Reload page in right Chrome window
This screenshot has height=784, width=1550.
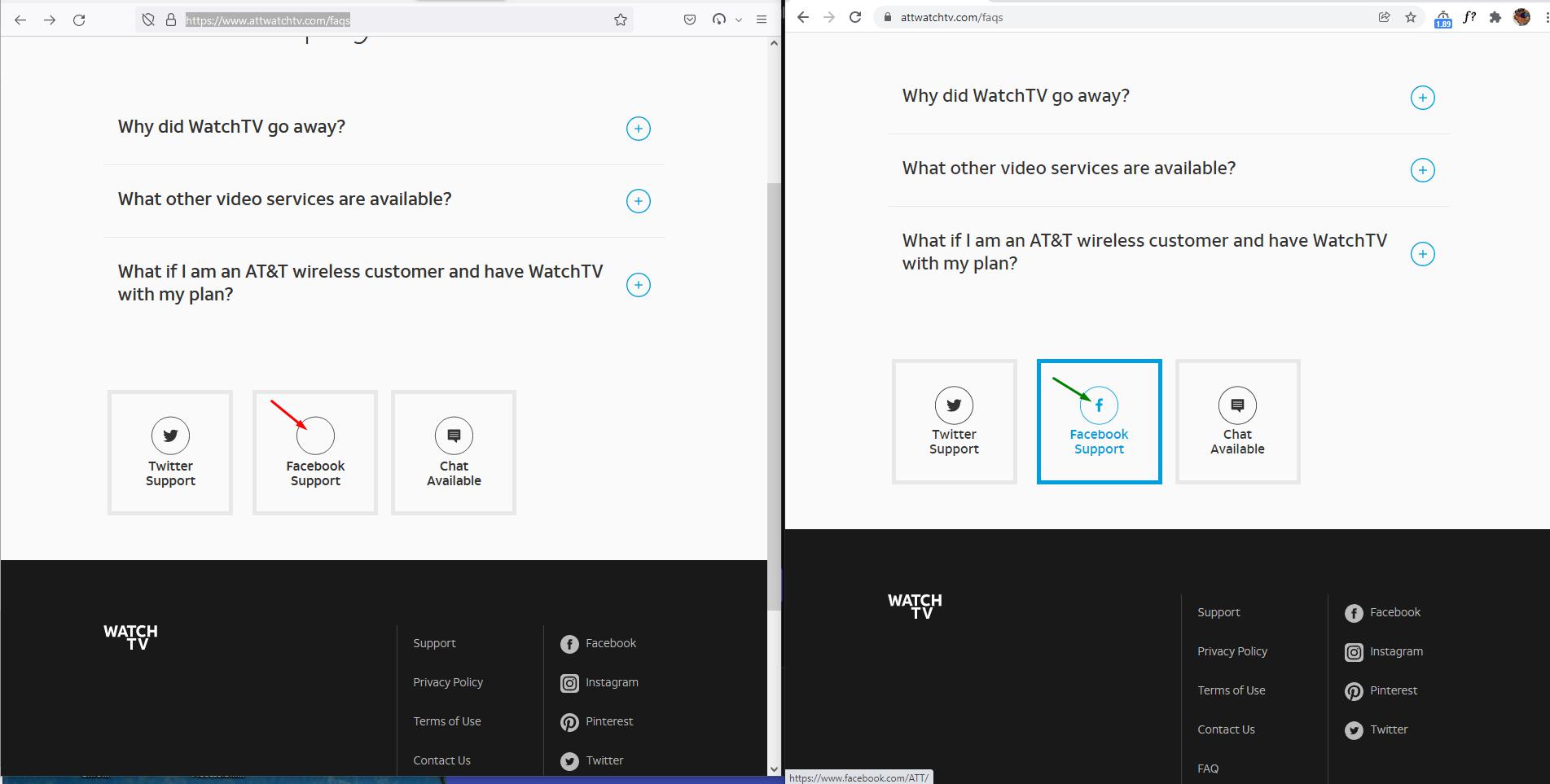(855, 17)
